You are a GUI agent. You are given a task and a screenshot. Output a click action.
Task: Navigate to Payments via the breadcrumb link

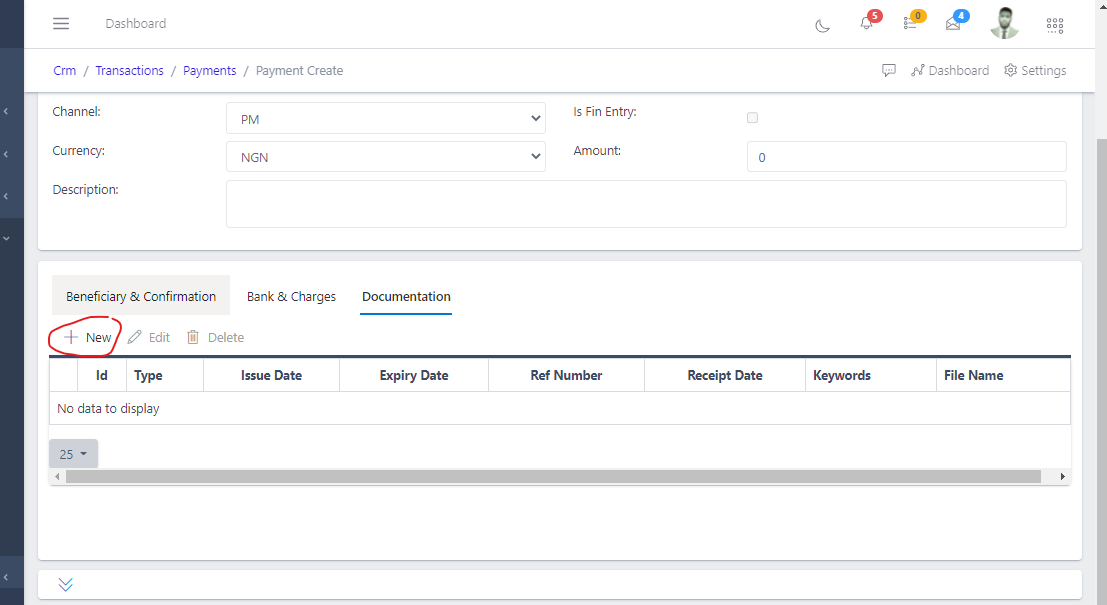point(209,70)
